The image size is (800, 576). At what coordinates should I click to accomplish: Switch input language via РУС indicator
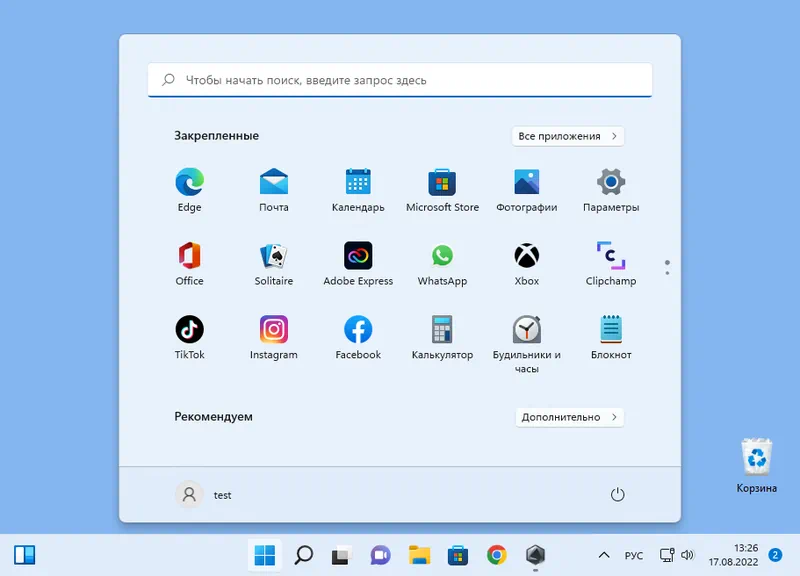coord(634,555)
